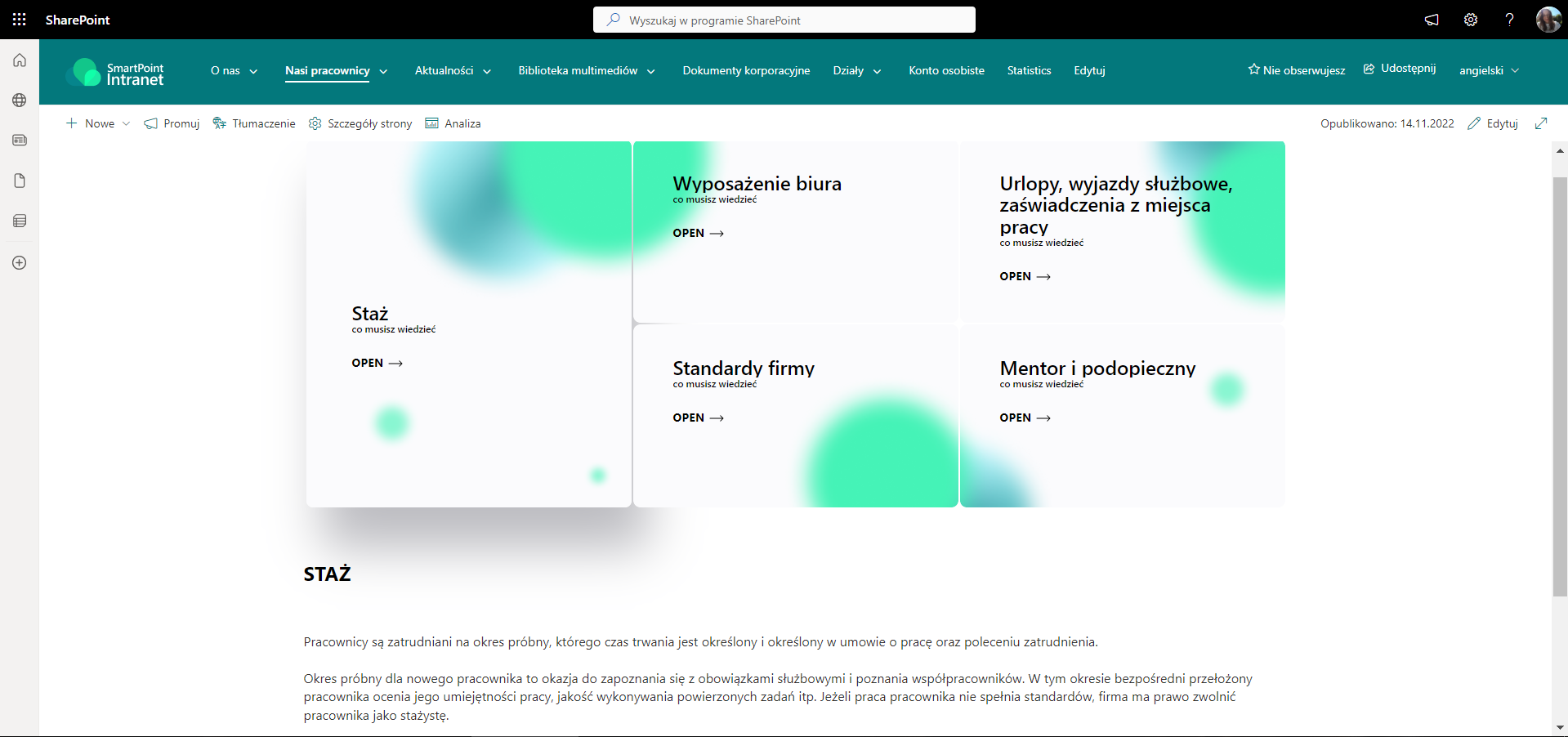Open the news feed icon in sidebar
The height and width of the screenshot is (737, 1568).
coord(20,141)
